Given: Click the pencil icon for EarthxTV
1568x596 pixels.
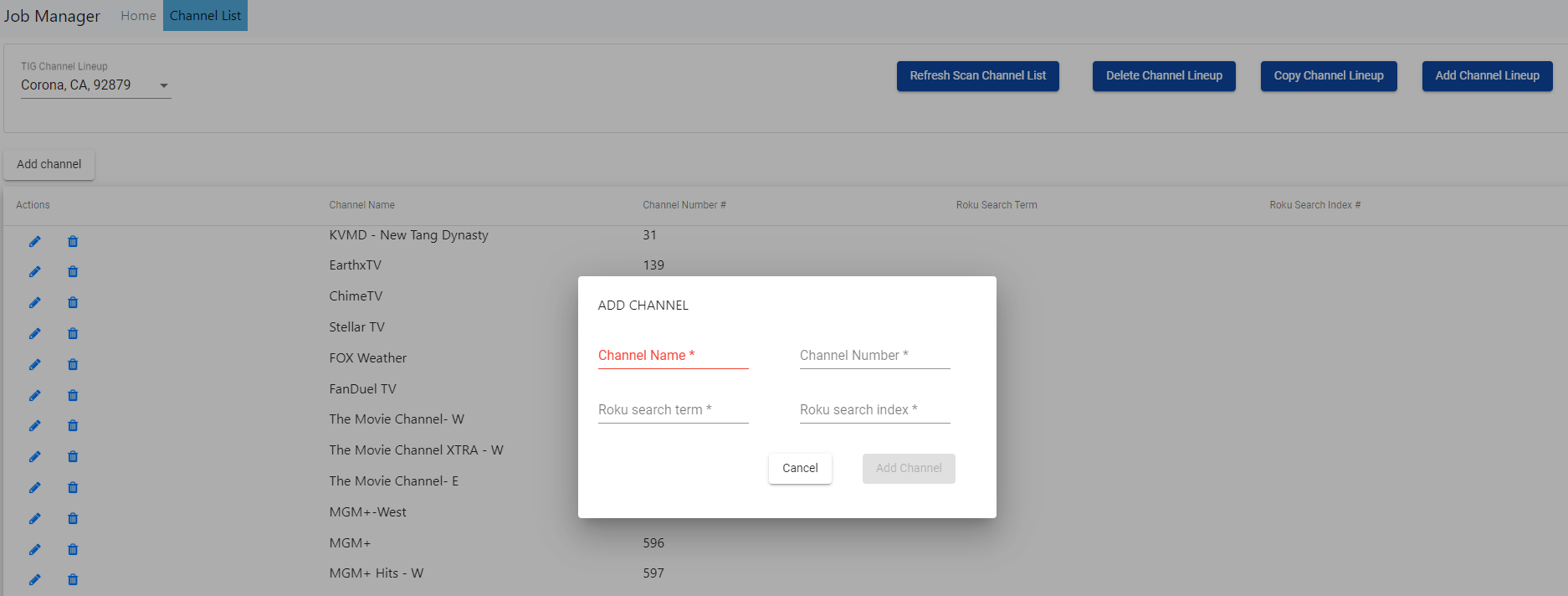Looking at the screenshot, I should (x=34, y=271).
